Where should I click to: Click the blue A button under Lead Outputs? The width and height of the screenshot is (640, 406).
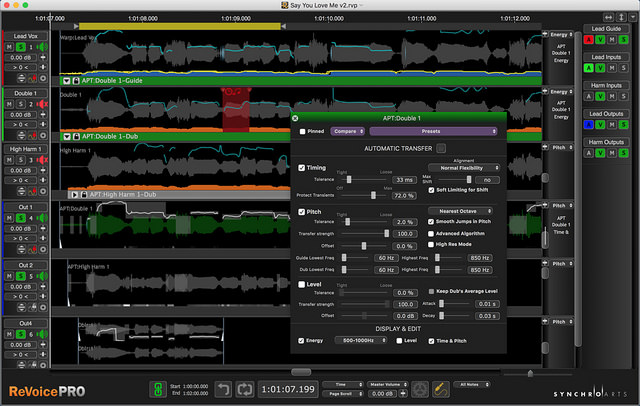(x=588, y=125)
